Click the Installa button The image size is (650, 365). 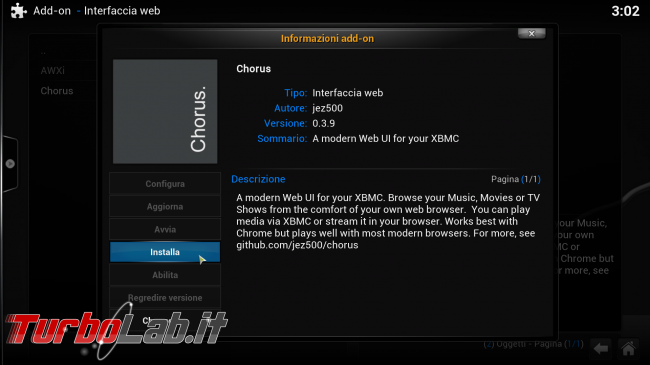pos(165,252)
